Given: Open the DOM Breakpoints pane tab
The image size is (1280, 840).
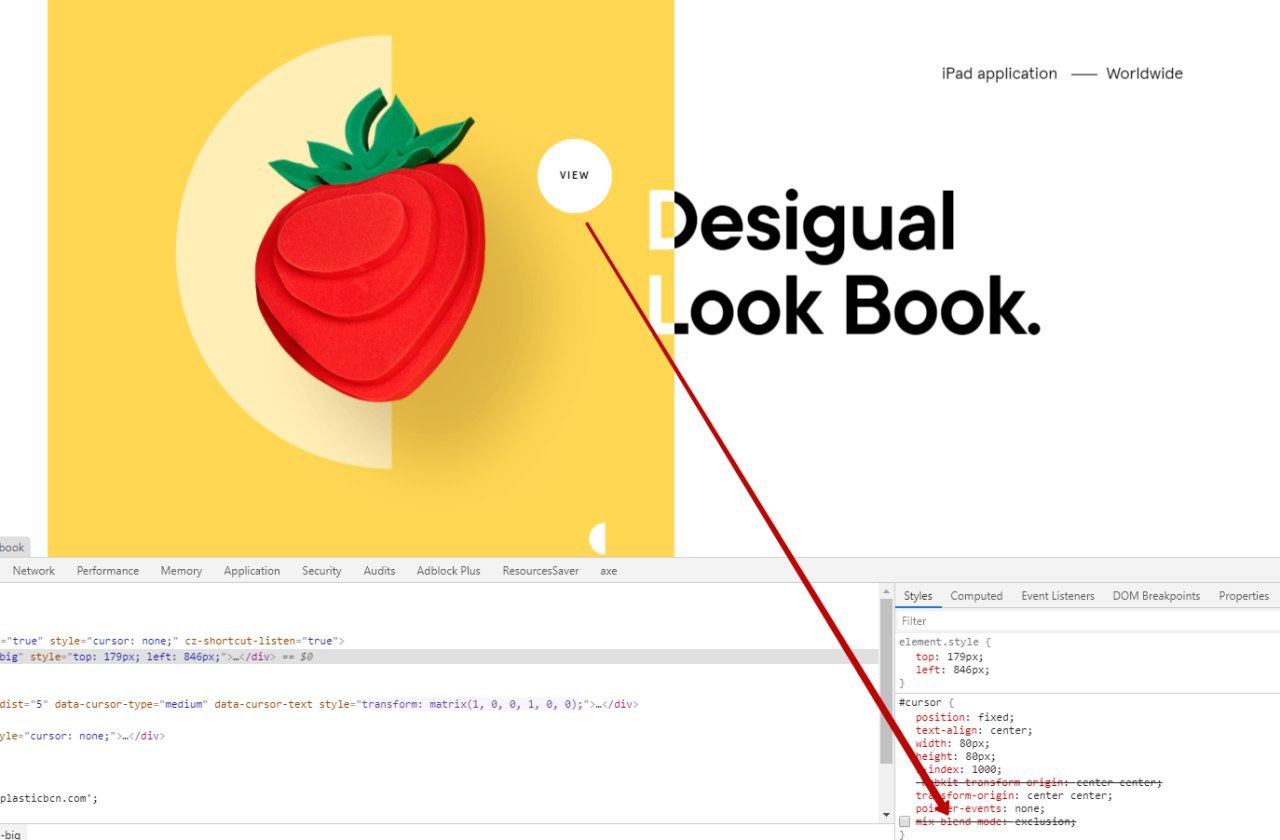Looking at the screenshot, I should [1156, 596].
